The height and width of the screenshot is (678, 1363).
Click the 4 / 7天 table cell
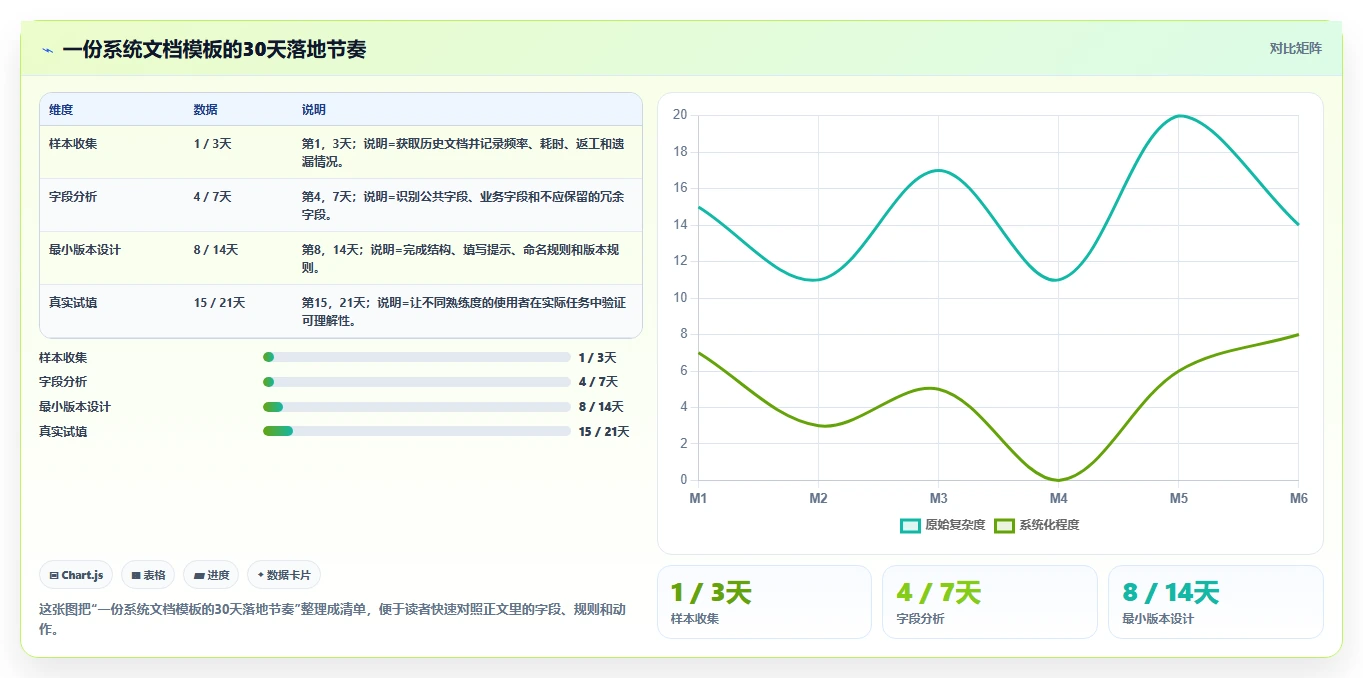[212, 197]
